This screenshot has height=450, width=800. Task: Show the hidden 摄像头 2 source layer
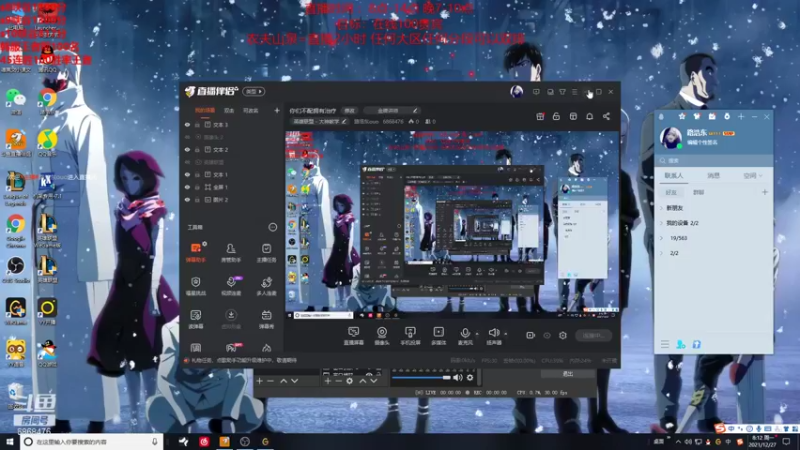click(x=187, y=137)
